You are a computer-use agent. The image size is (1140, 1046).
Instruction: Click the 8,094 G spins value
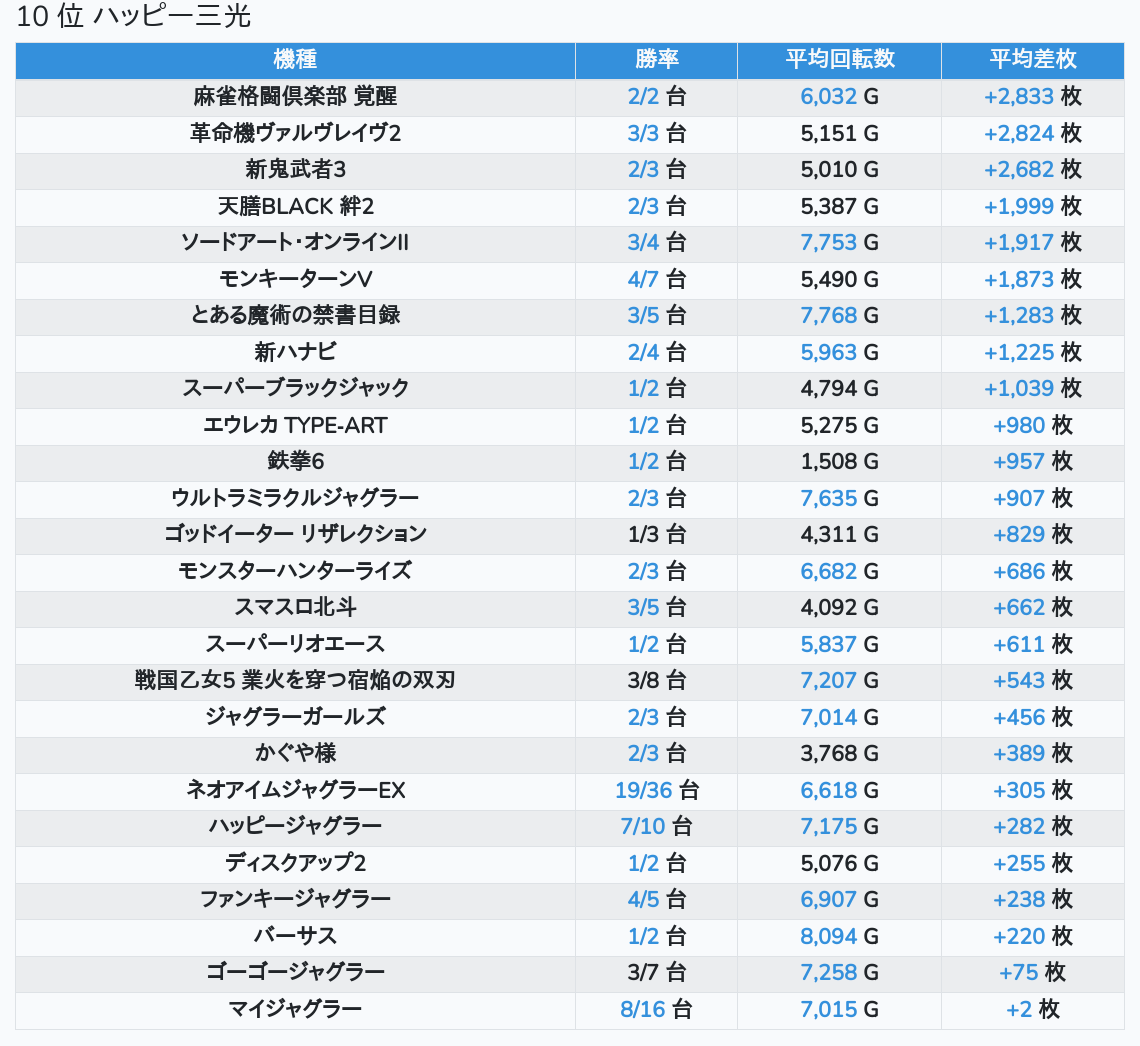coord(840,937)
